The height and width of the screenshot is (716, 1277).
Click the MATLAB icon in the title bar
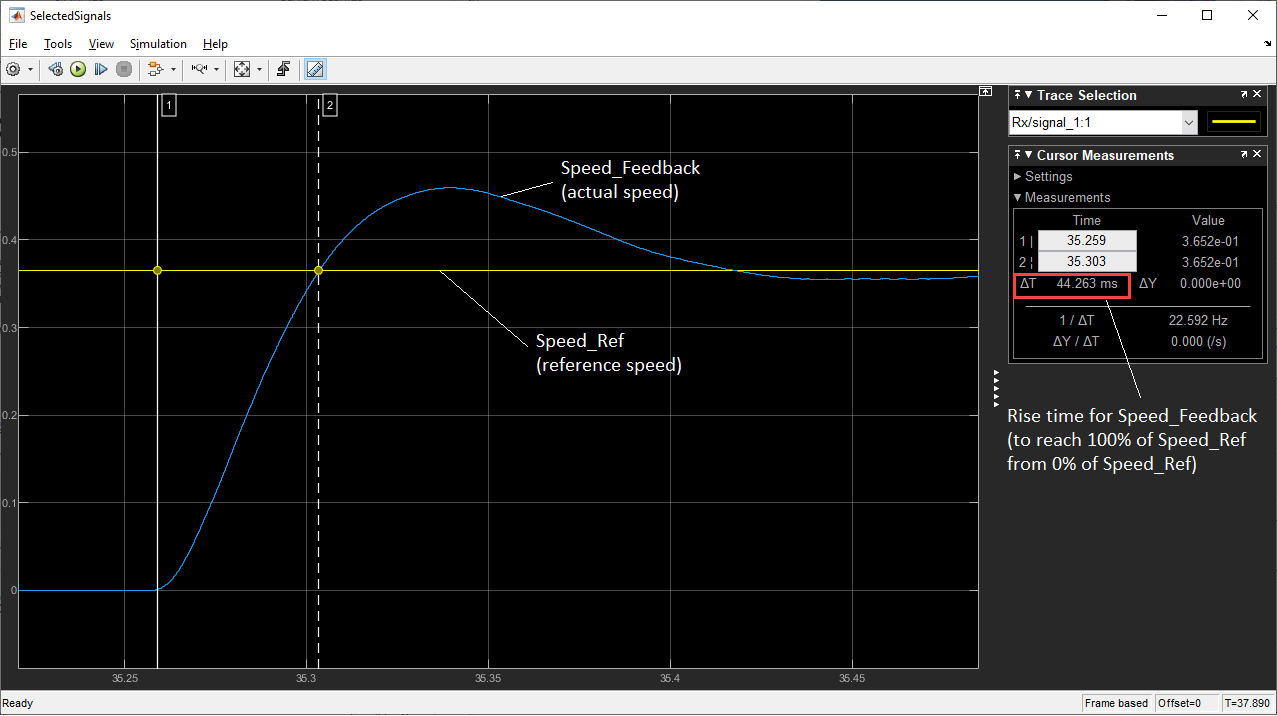(x=15, y=15)
